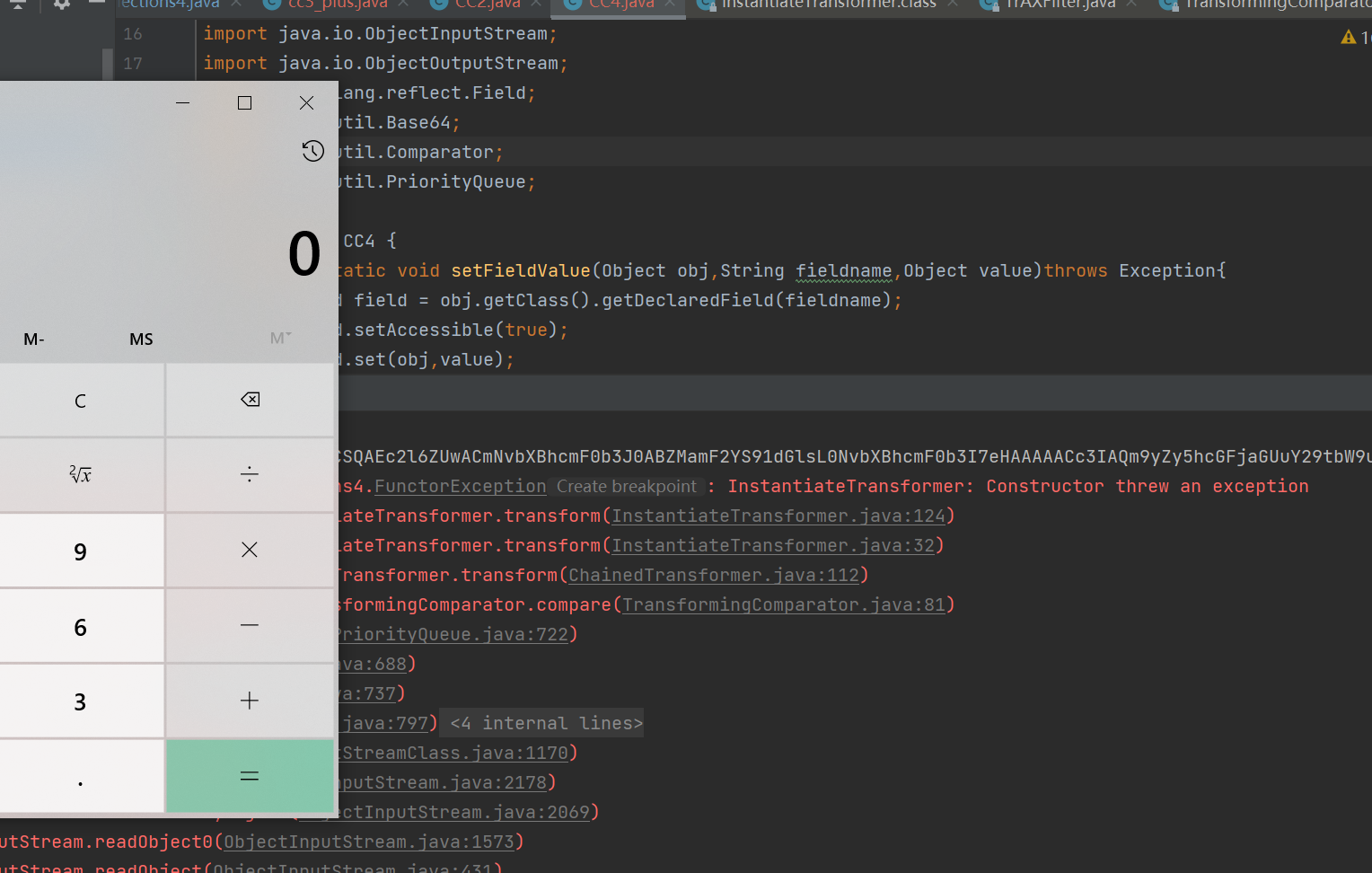This screenshot has height=873, width=1372.
Task: Click the underlined 'fieldname' parameter
Action: [844, 270]
